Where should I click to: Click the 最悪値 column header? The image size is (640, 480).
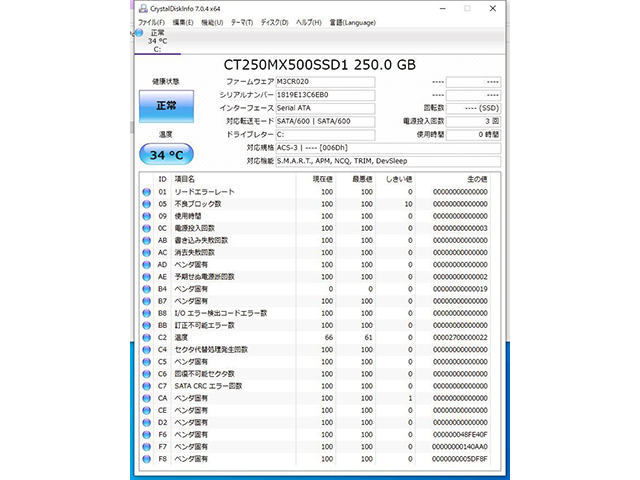click(x=362, y=179)
